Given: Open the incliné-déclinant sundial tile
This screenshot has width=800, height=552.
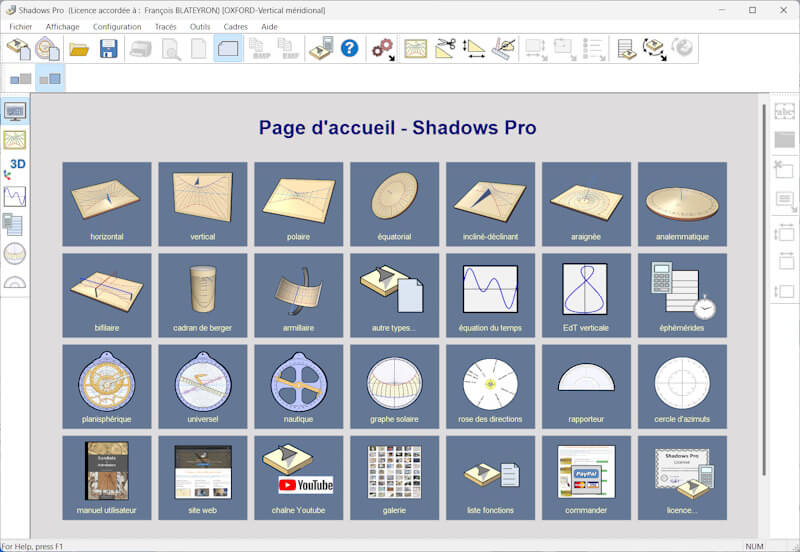Looking at the screenshot, I should (490, 204).
